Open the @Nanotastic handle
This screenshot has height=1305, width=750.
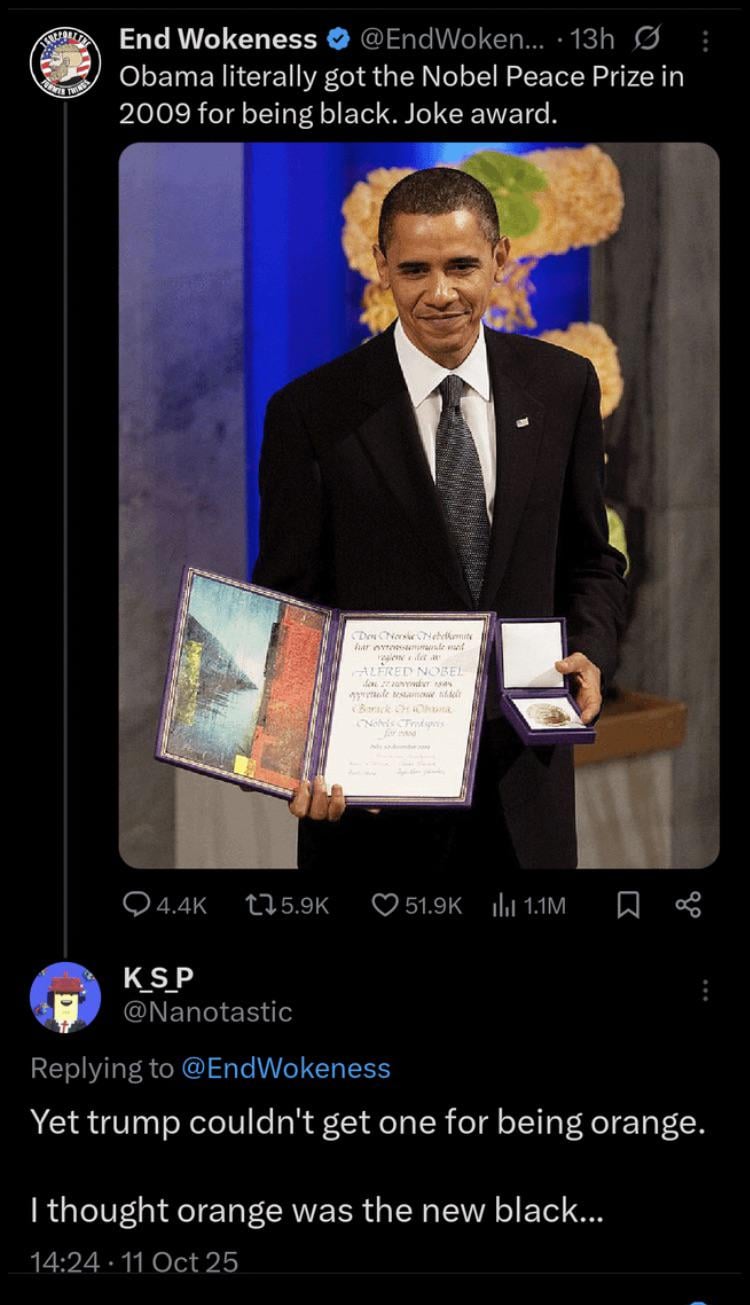click(206, 1012)
